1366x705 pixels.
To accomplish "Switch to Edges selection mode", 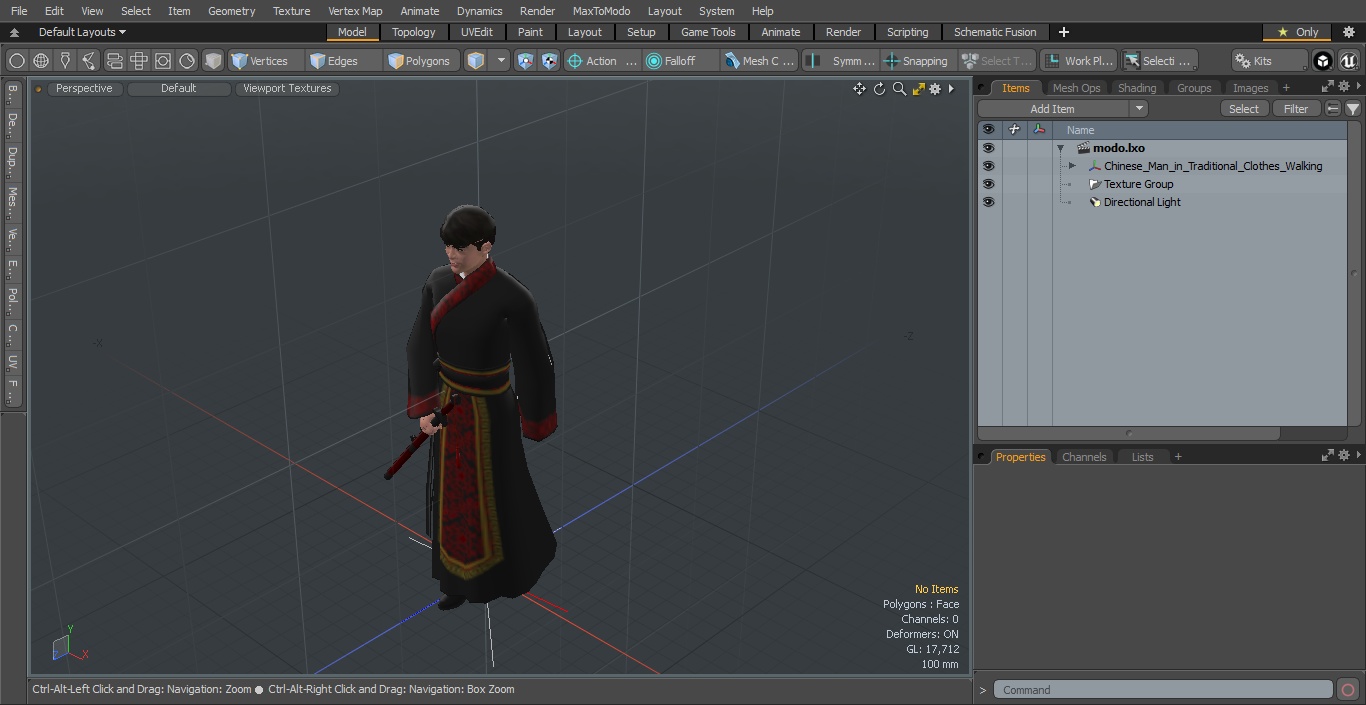I will point(344,61).
